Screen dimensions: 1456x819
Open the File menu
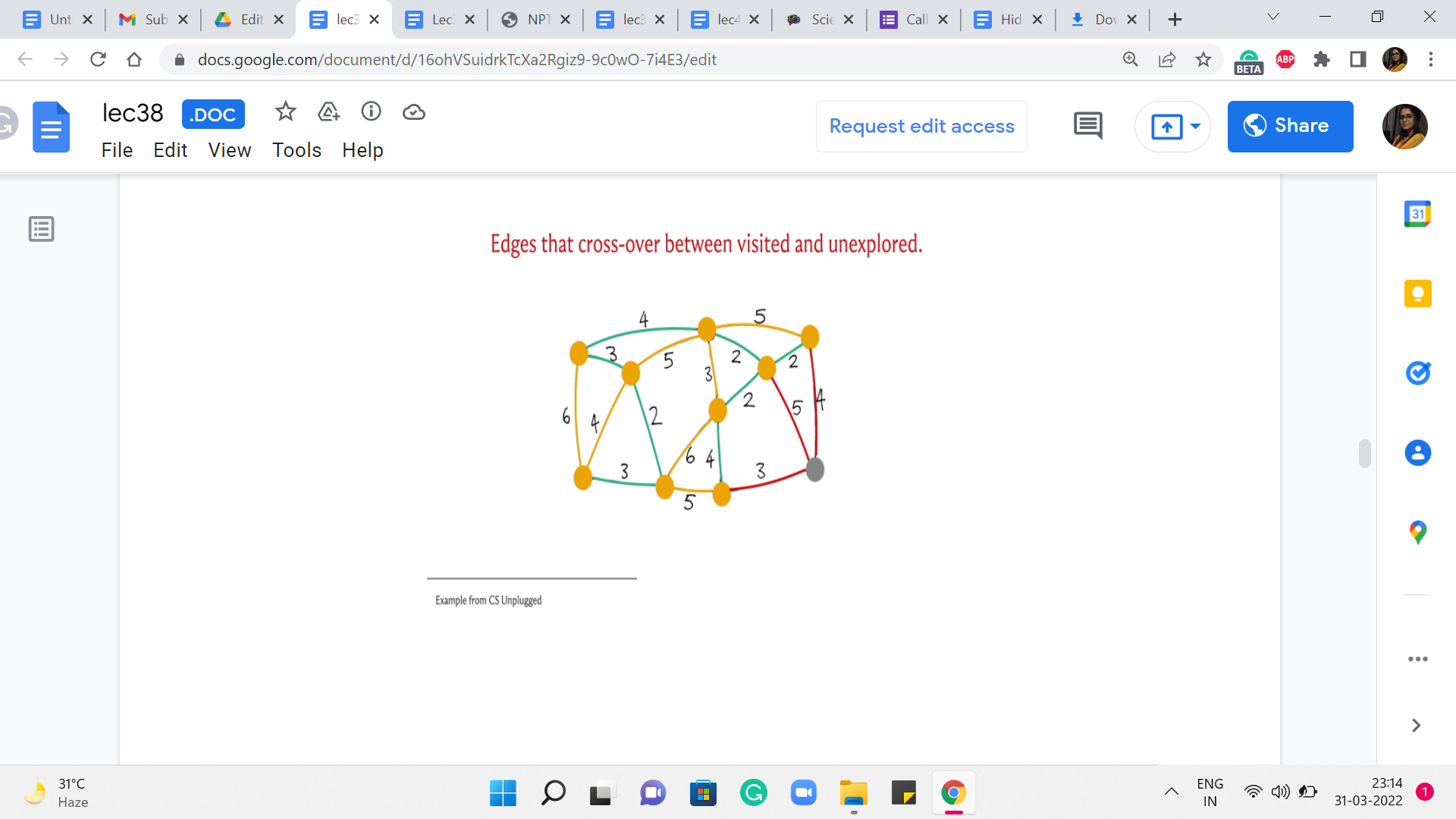117,150
